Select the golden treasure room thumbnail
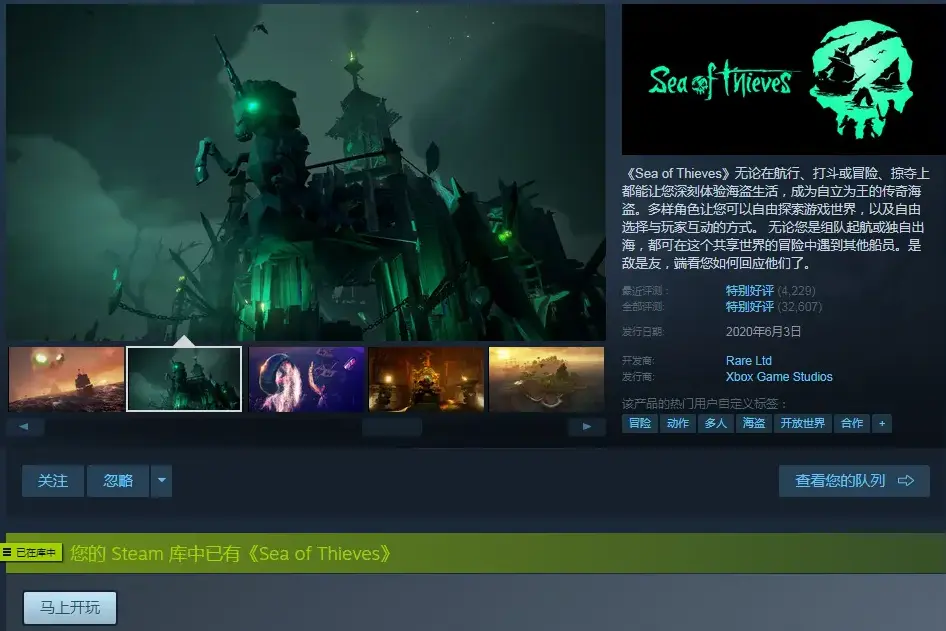 click(x=426, y=379)
